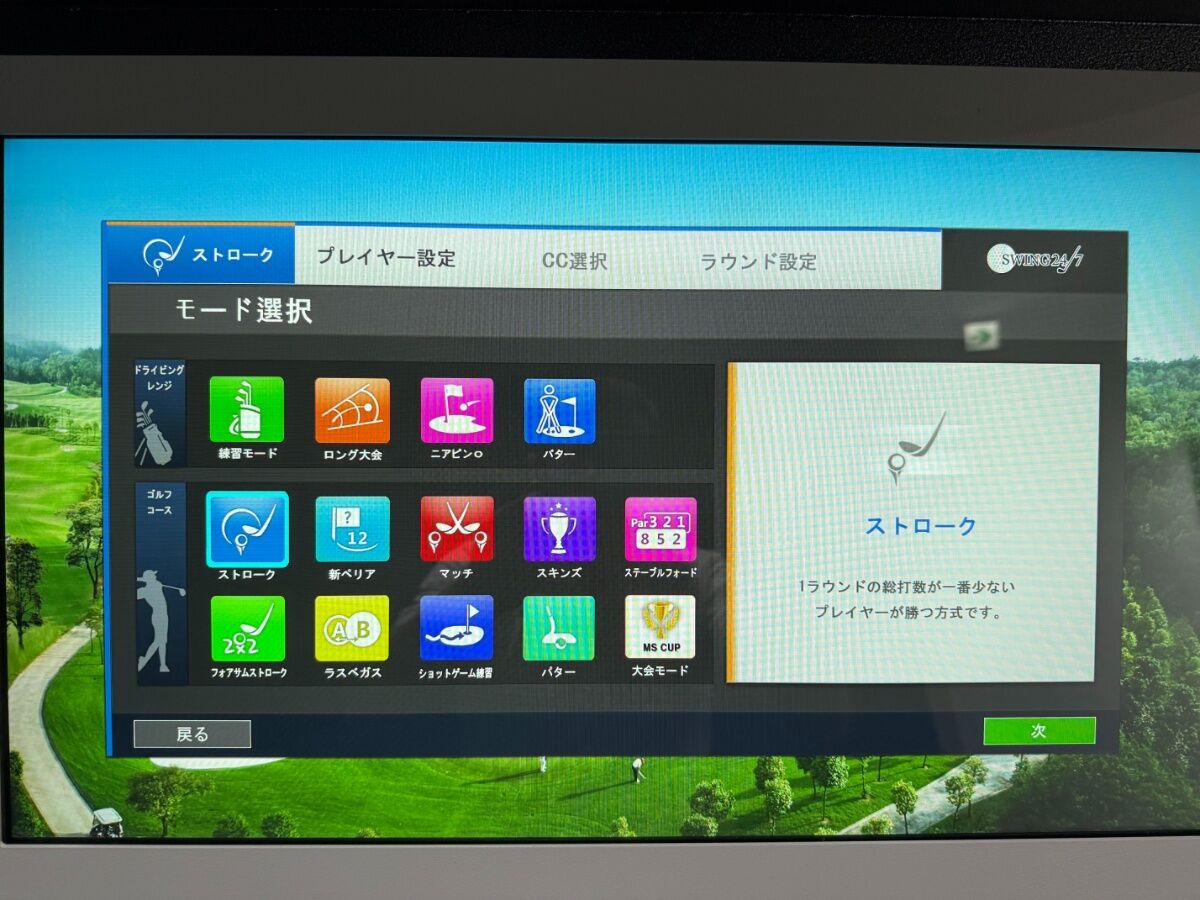1200x900 pixels.
Task: Choose the ロング大会 long drive icon
Action: [x=352, y=410]
